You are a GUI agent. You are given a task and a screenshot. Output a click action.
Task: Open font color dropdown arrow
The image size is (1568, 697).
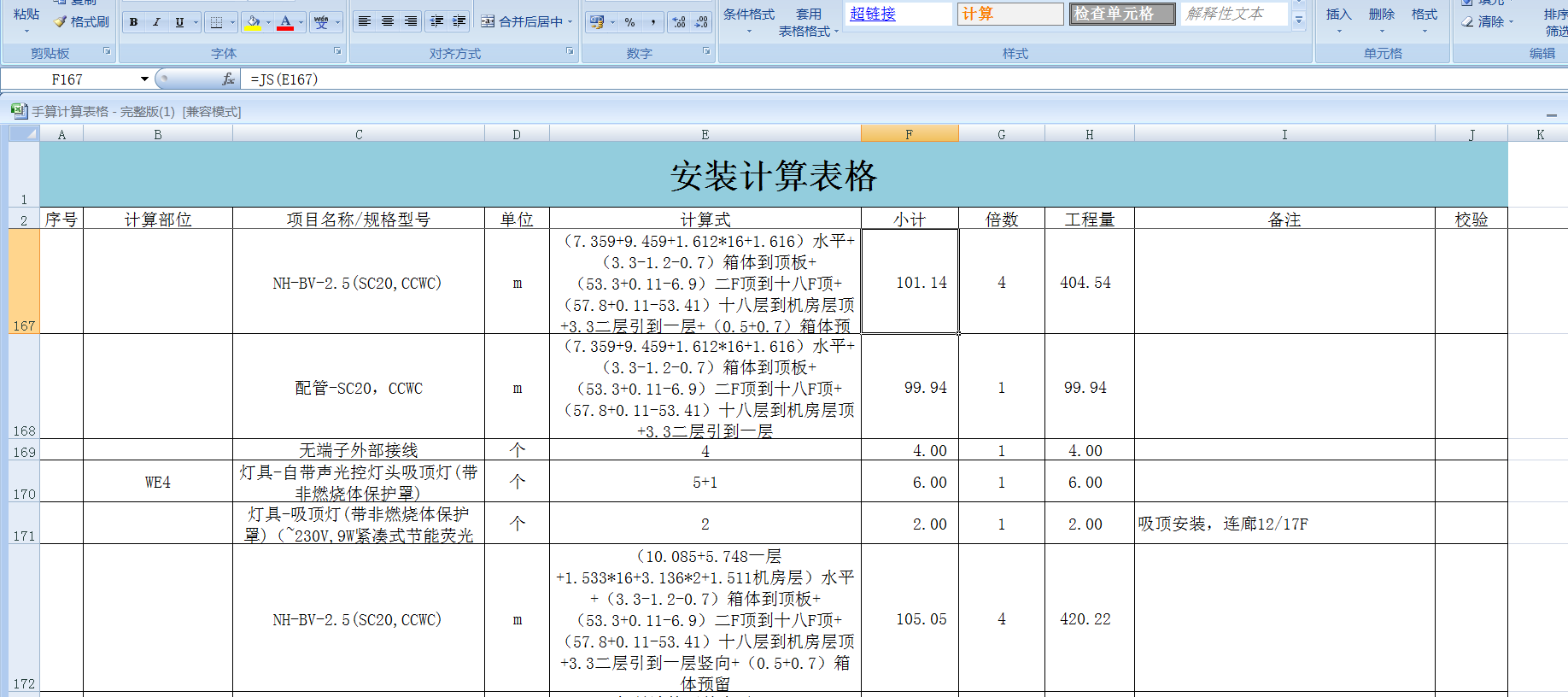301,22
